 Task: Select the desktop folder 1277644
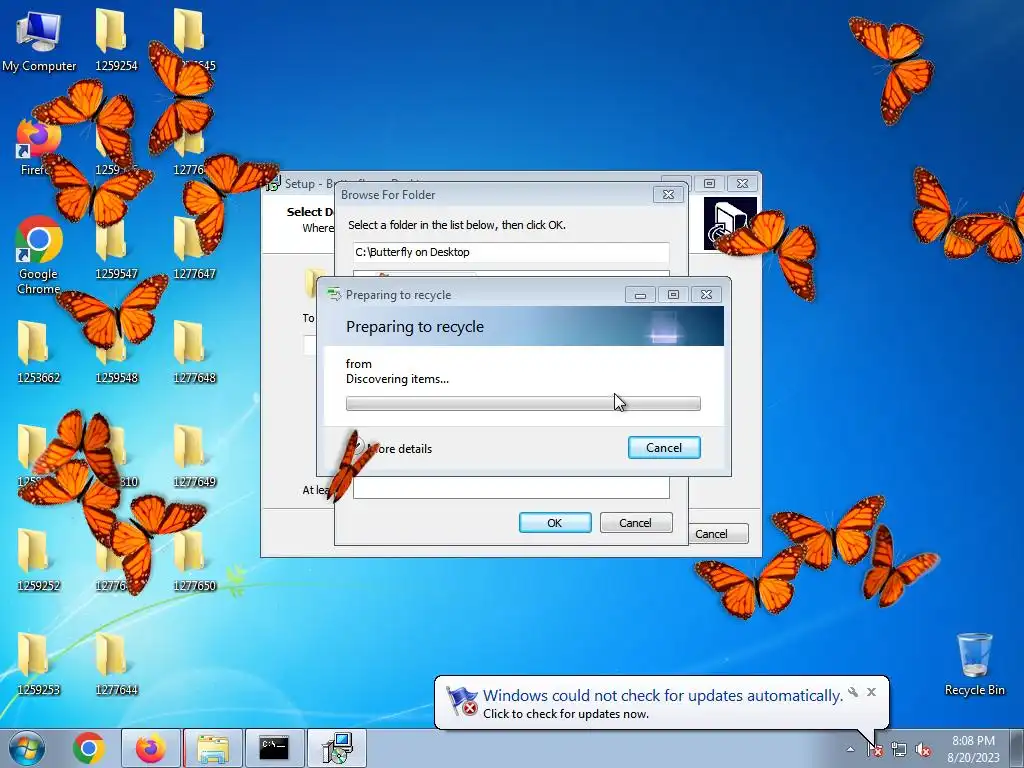point(116,664)
